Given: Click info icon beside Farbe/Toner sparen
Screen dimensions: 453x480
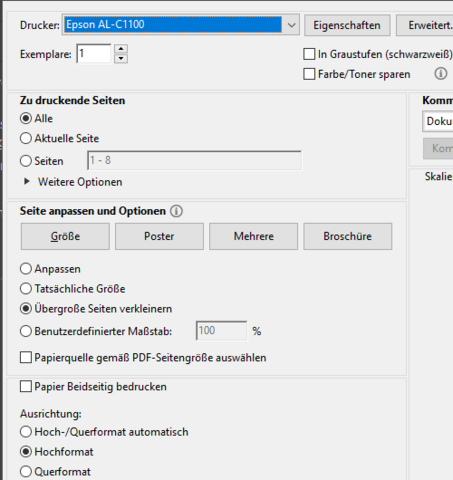Looking at the screenshot, I should pos(441,73).
